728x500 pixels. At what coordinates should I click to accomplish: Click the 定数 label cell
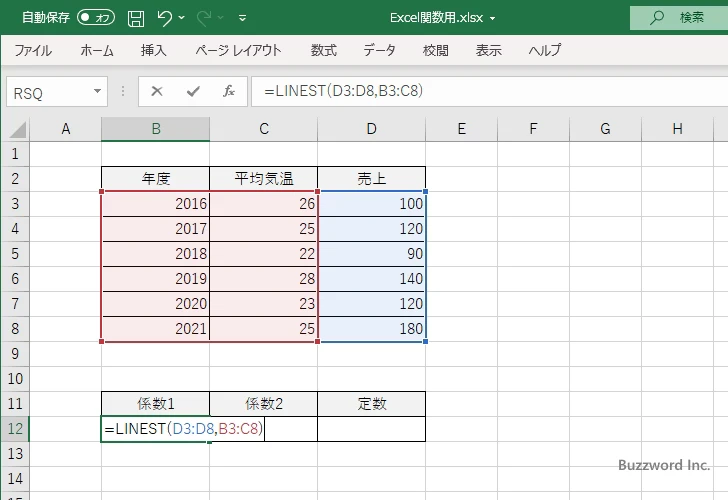click(x=371, y=404)
